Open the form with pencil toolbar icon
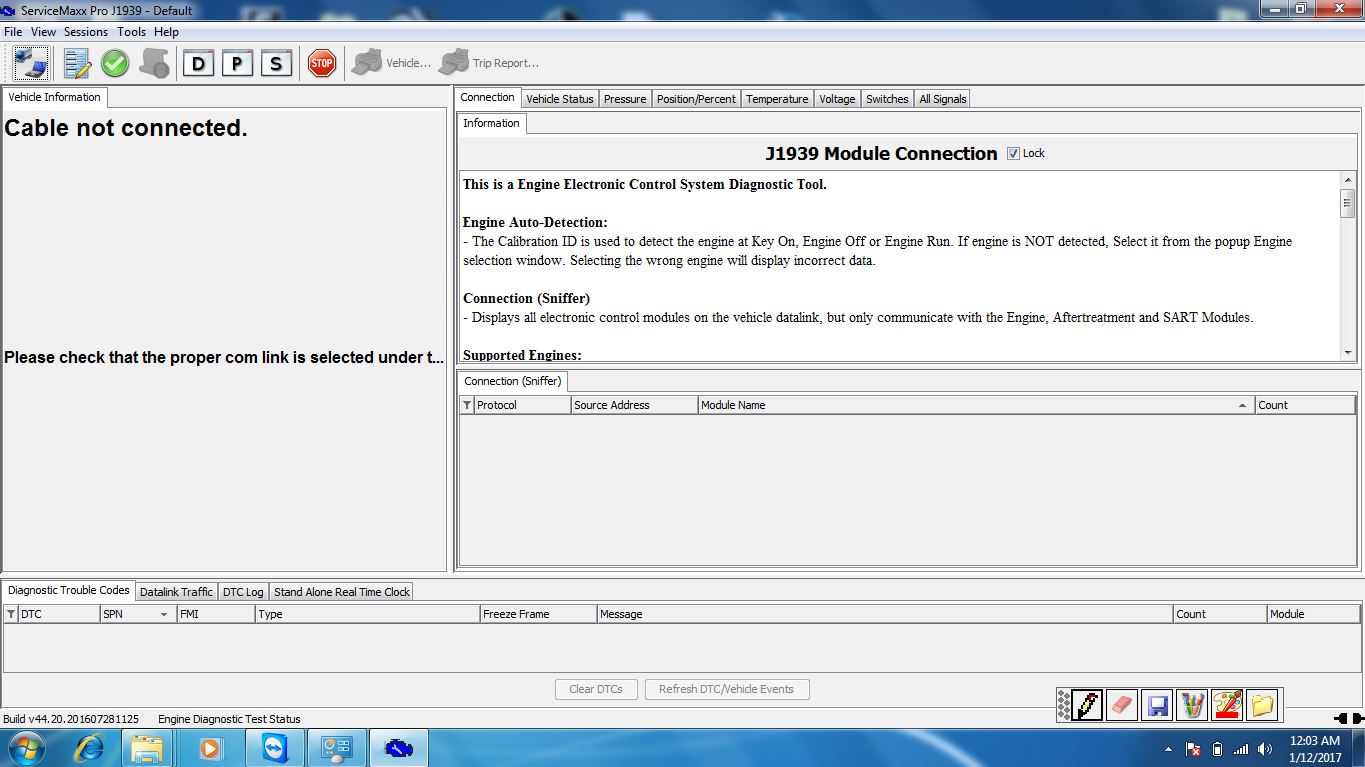 click(77, 63)
